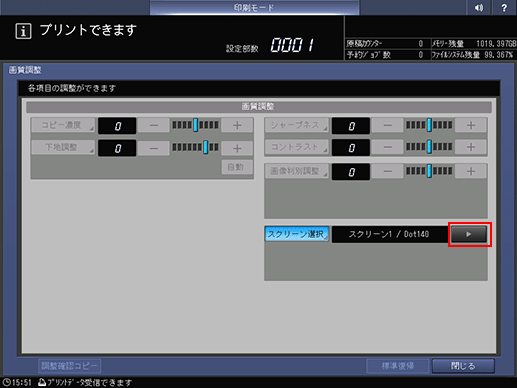Click the コントラスト value display showing 0
Viewport: 517px width, 388px height.
click(351, 148)
